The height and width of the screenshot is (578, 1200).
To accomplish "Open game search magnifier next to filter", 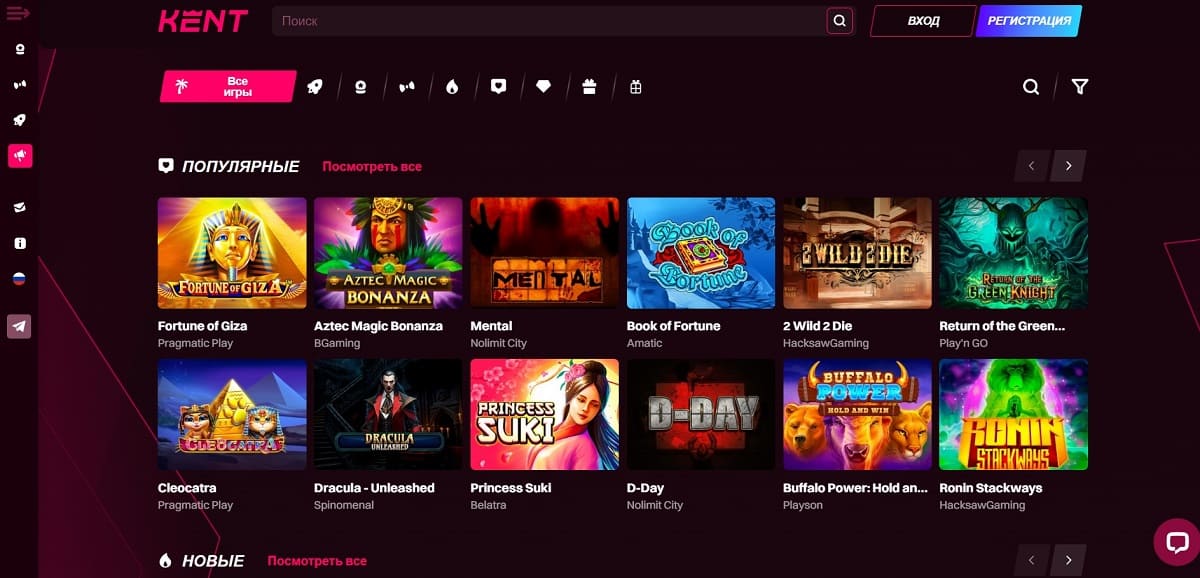I will [x=1031, y=87].
